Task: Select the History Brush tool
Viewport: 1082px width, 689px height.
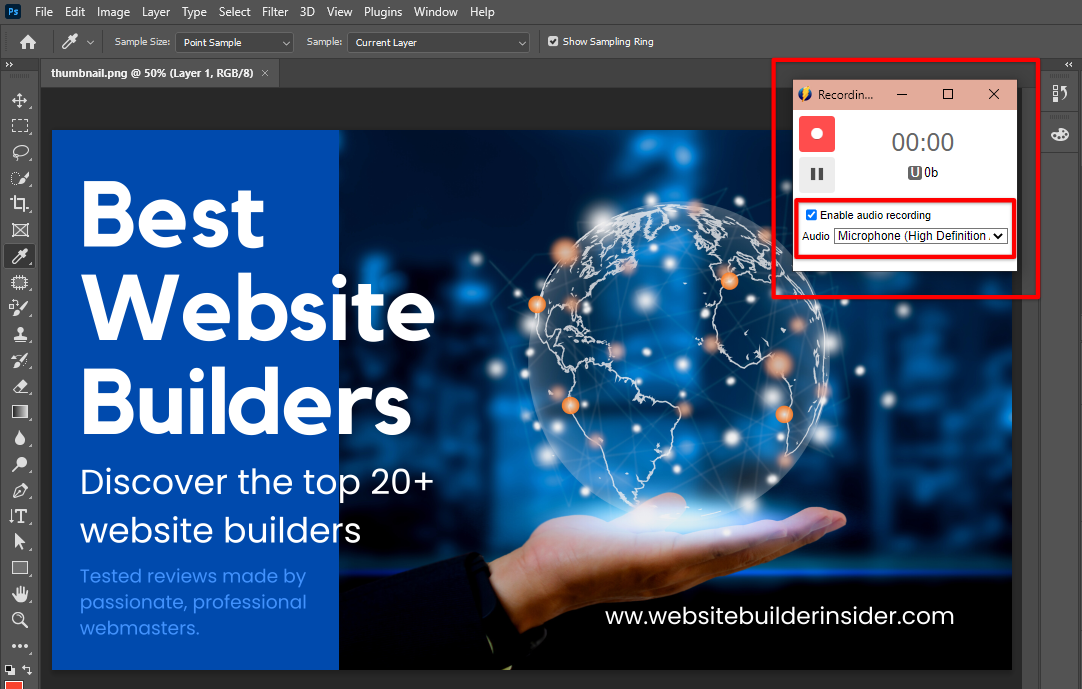Action: click(20, 360)
